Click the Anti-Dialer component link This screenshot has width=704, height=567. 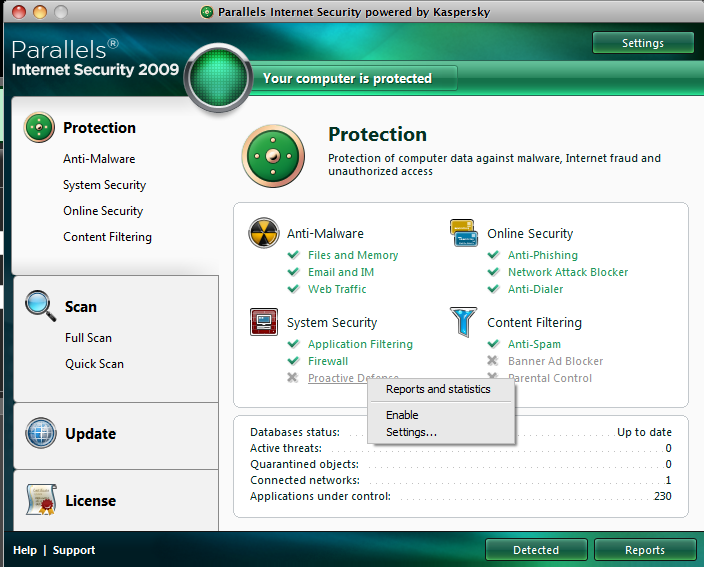[x=536, y=289]
